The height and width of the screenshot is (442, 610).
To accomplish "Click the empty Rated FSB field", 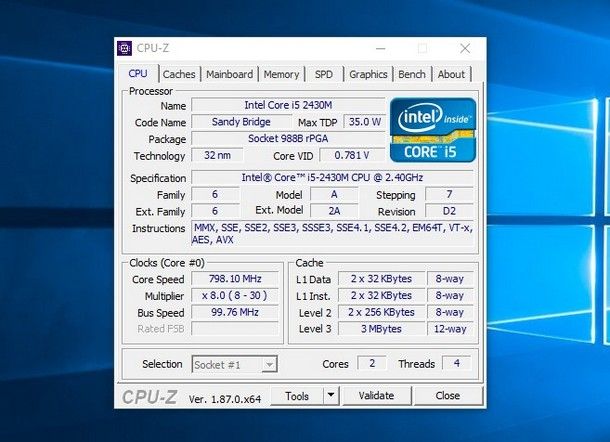I will point(235,329).
